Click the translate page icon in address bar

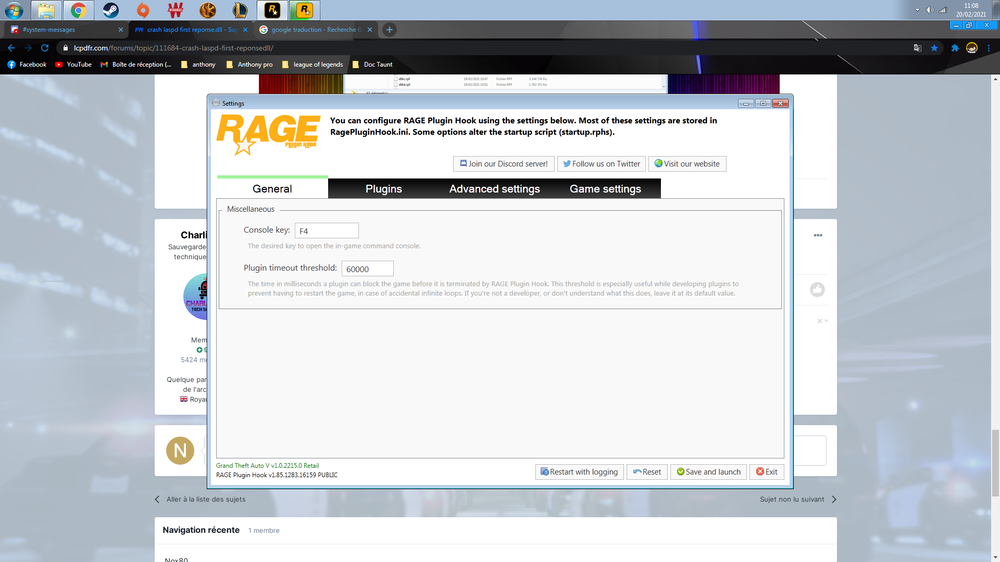pyautogui.click(x=917, y=48)
